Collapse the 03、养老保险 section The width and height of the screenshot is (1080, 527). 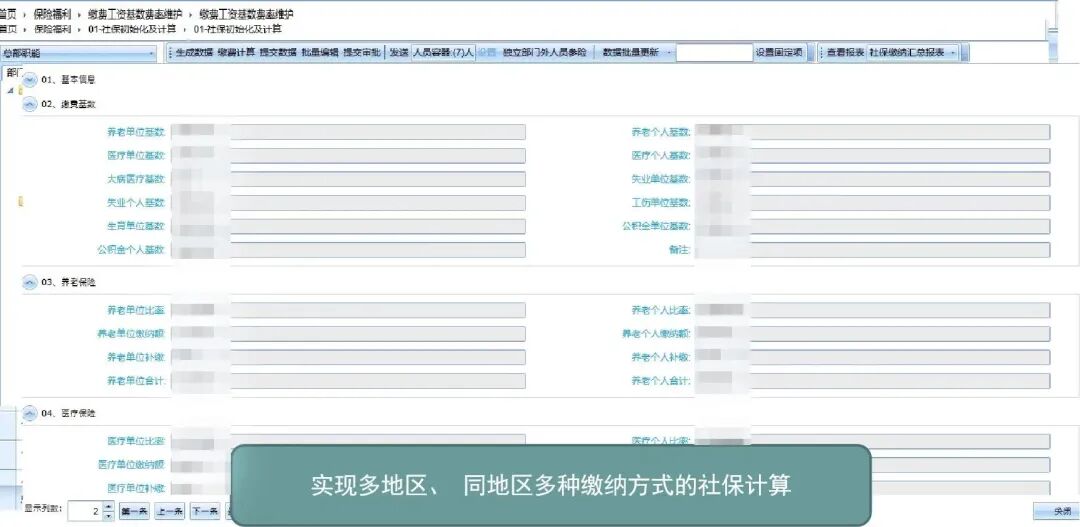30,282
